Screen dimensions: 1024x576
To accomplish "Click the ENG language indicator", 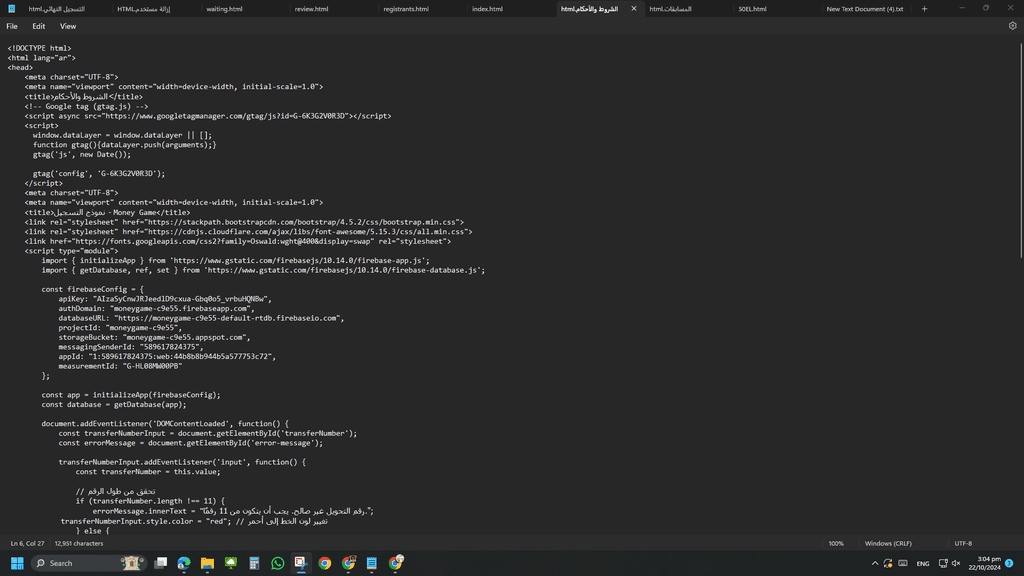I will 923,564.
